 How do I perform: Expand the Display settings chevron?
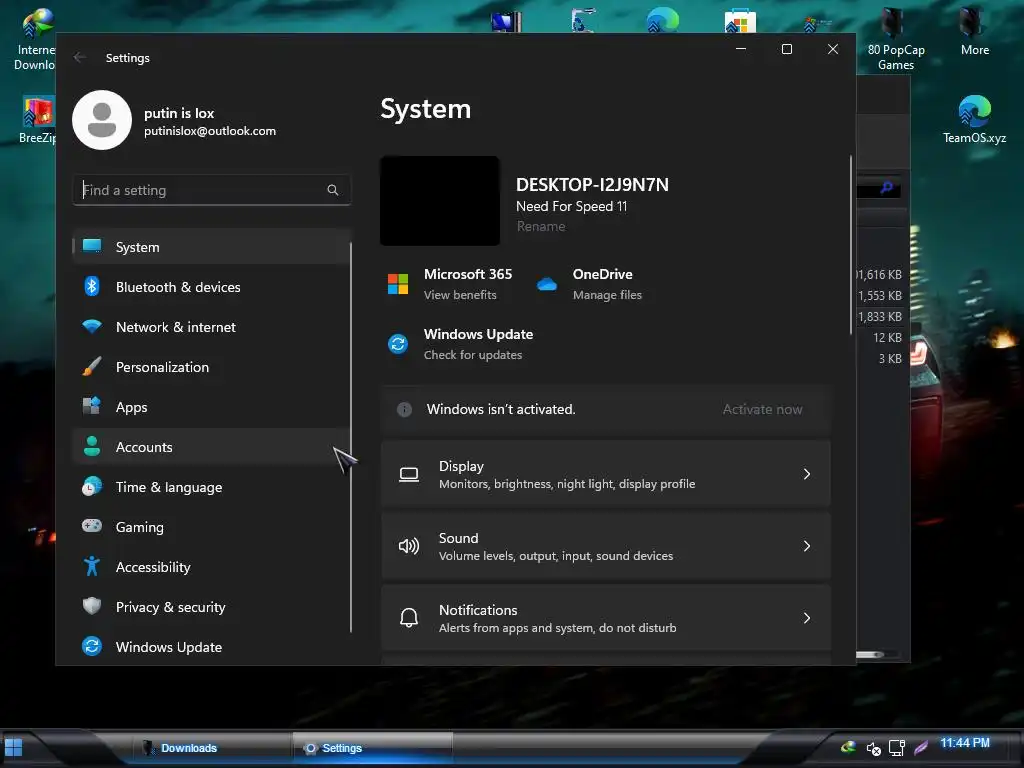(807, 474)
